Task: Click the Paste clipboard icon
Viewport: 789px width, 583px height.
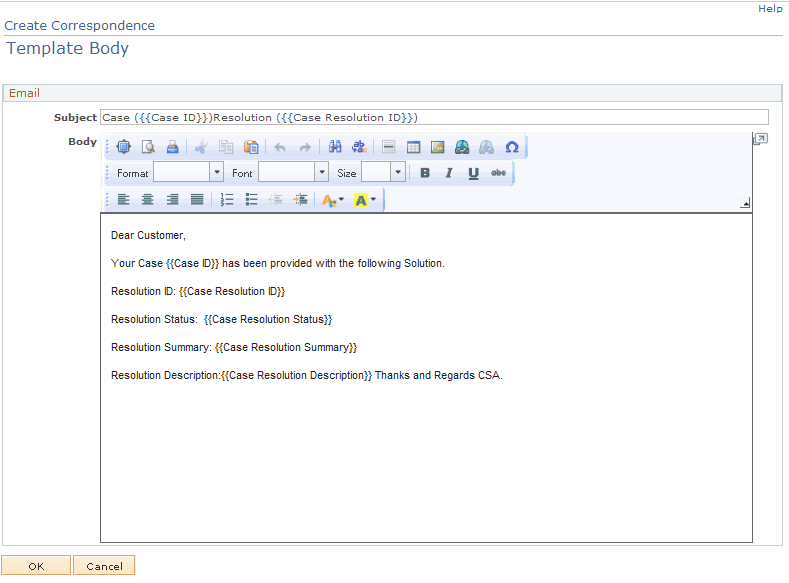Action: pos(251,147)
